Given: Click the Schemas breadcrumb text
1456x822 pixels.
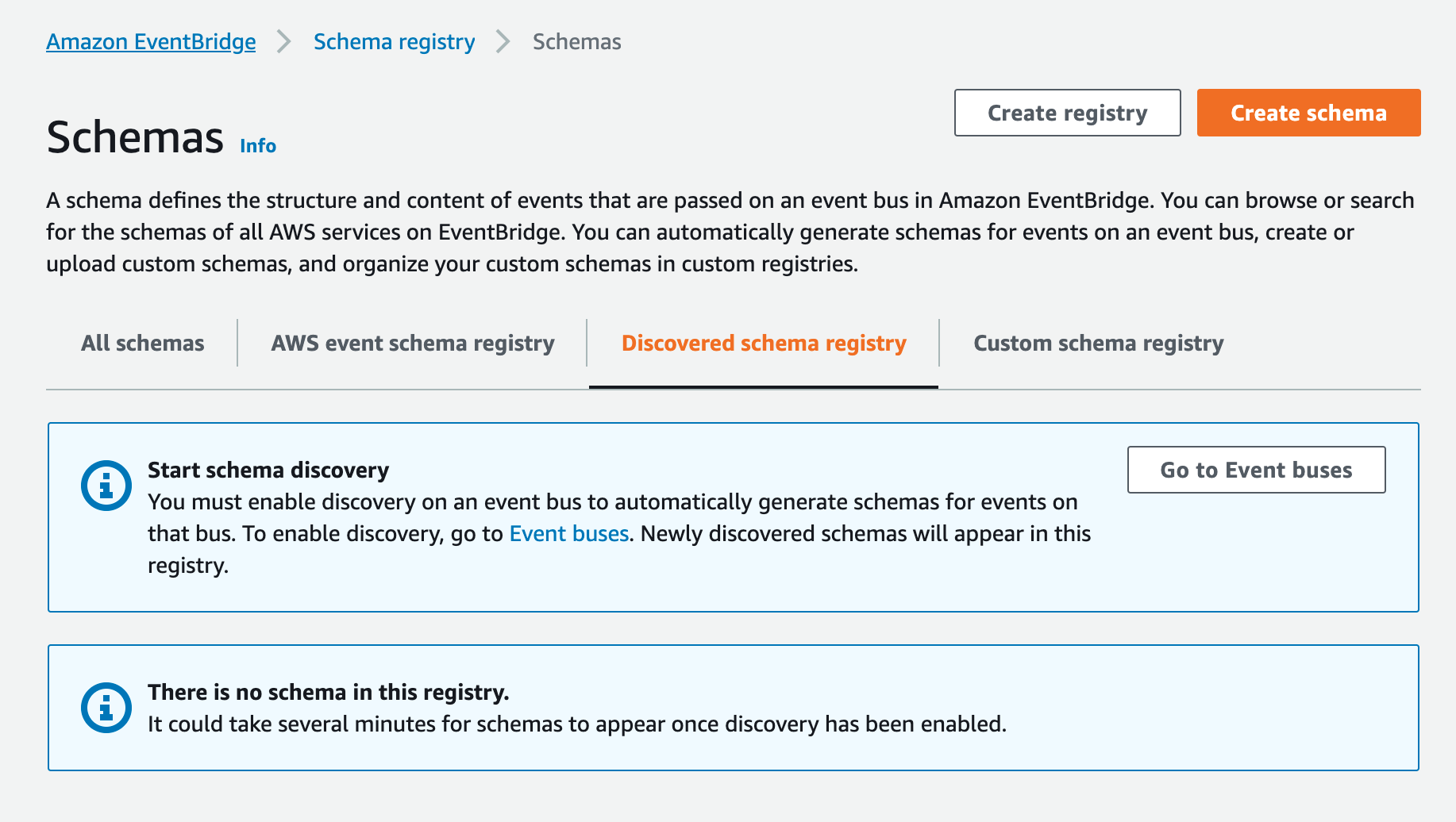Looking at the screenshot, I should tap(576, 41).
